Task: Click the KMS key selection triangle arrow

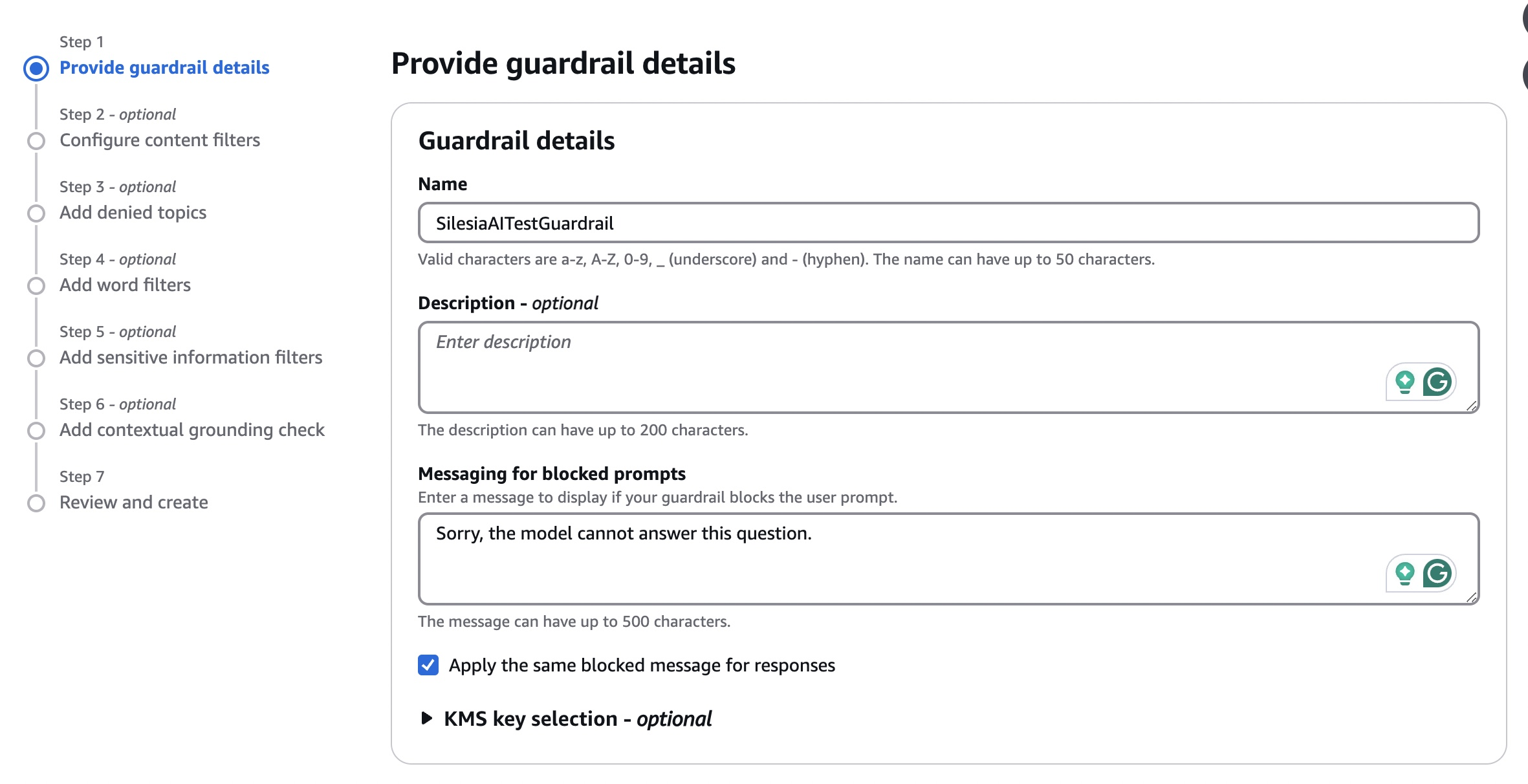Action: point(426,718)
